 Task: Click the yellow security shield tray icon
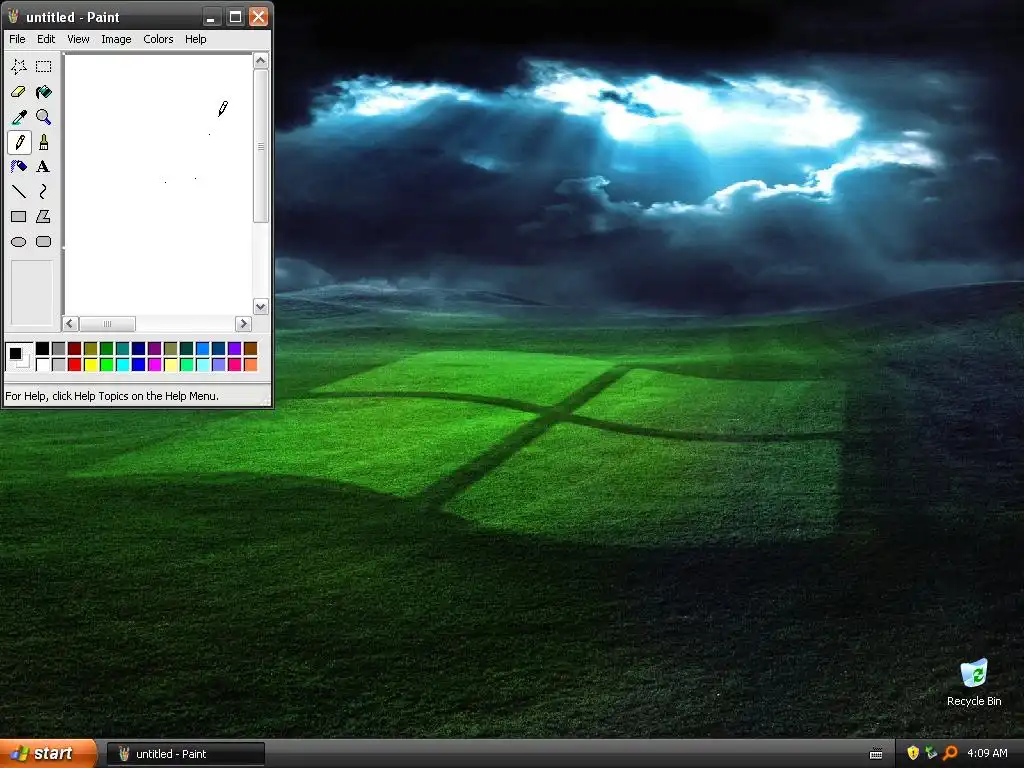click(913, 753)
